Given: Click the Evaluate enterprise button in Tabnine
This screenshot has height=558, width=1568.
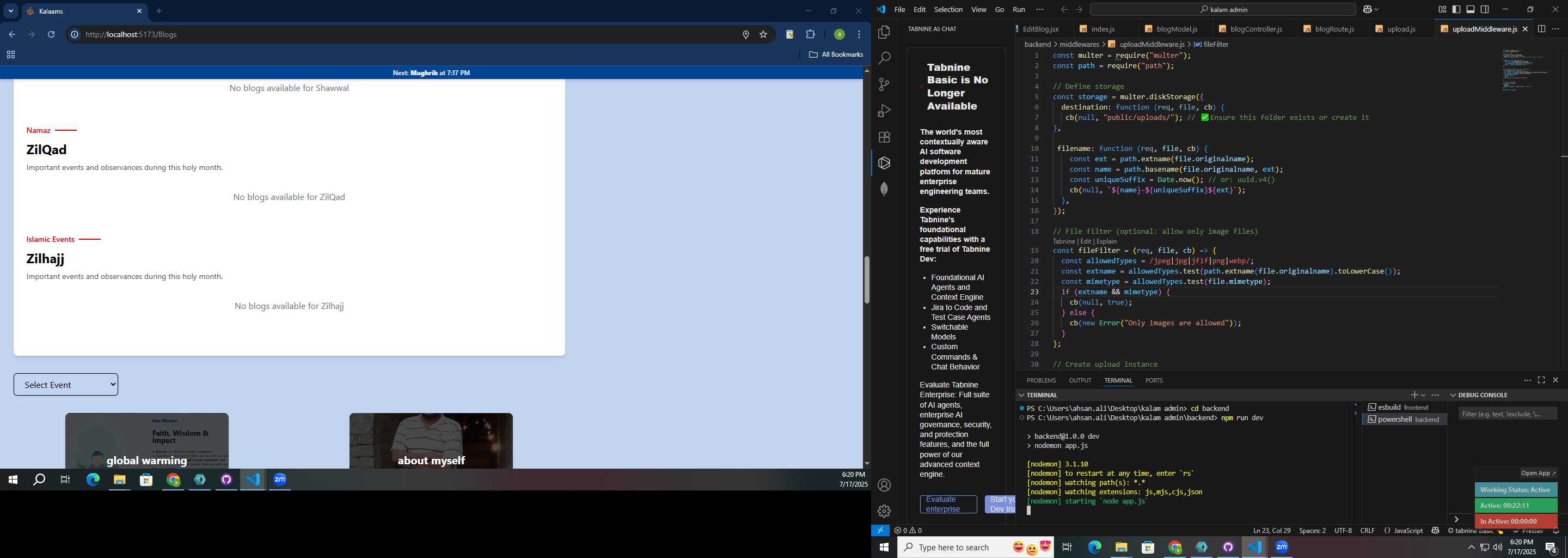Looking at the screenshot, I should pos(948,505).
